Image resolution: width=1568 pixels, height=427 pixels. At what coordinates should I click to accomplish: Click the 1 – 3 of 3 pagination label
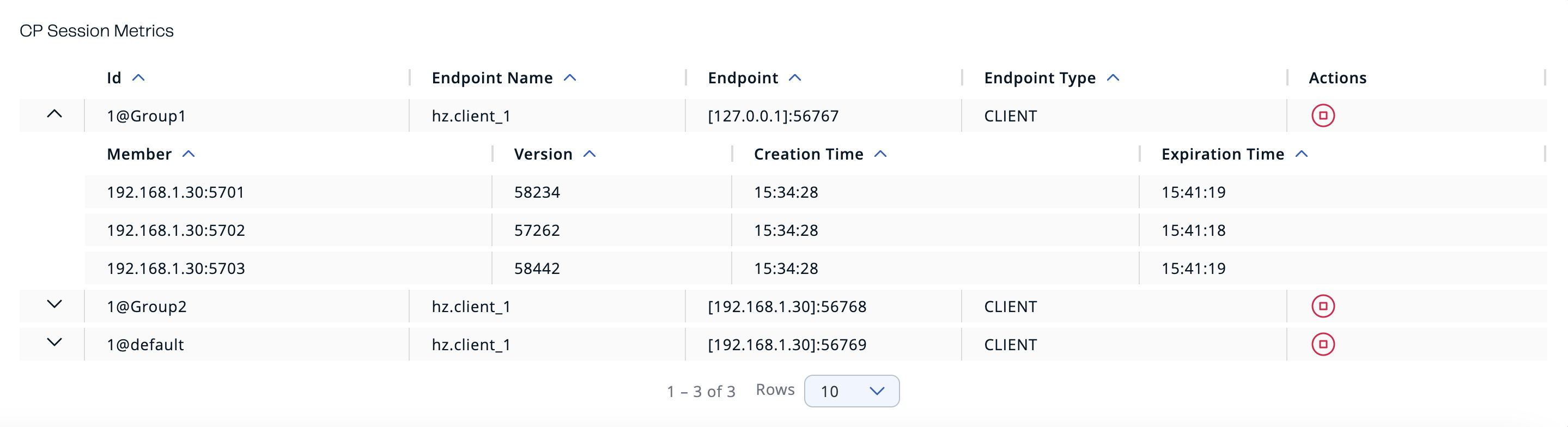pos(700,391)
